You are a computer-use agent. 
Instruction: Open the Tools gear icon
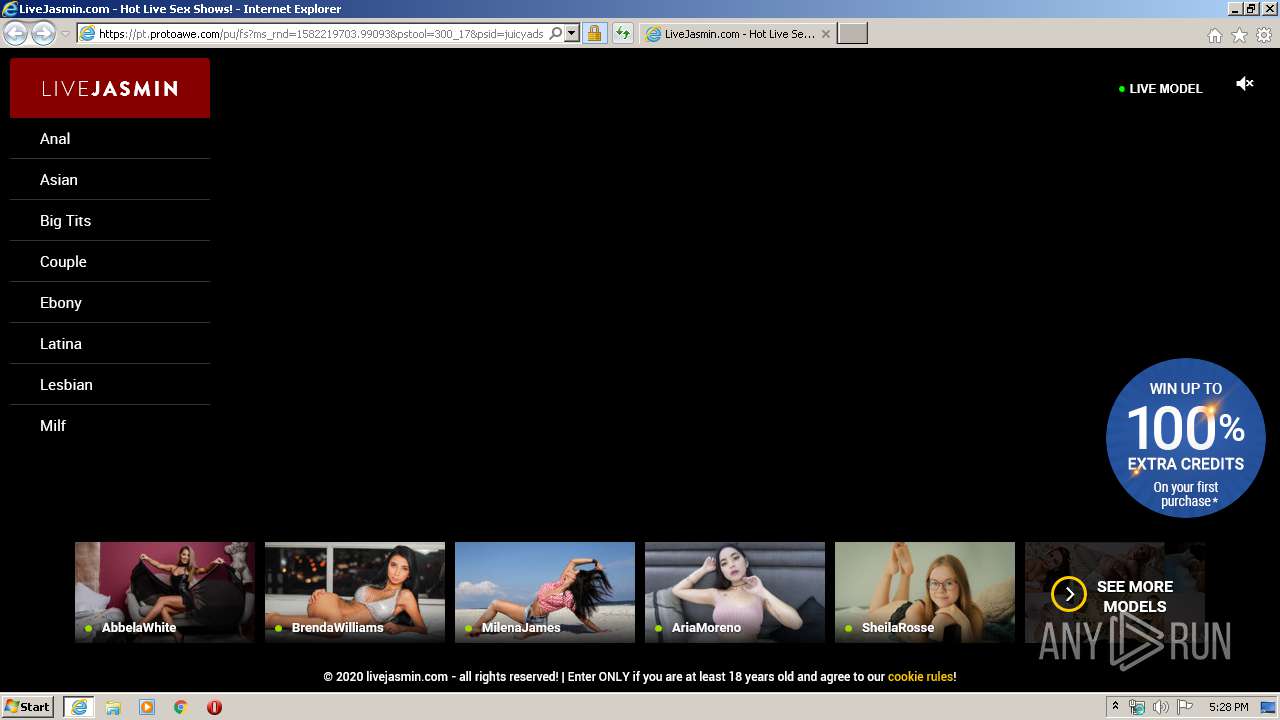pos(1264,35)
